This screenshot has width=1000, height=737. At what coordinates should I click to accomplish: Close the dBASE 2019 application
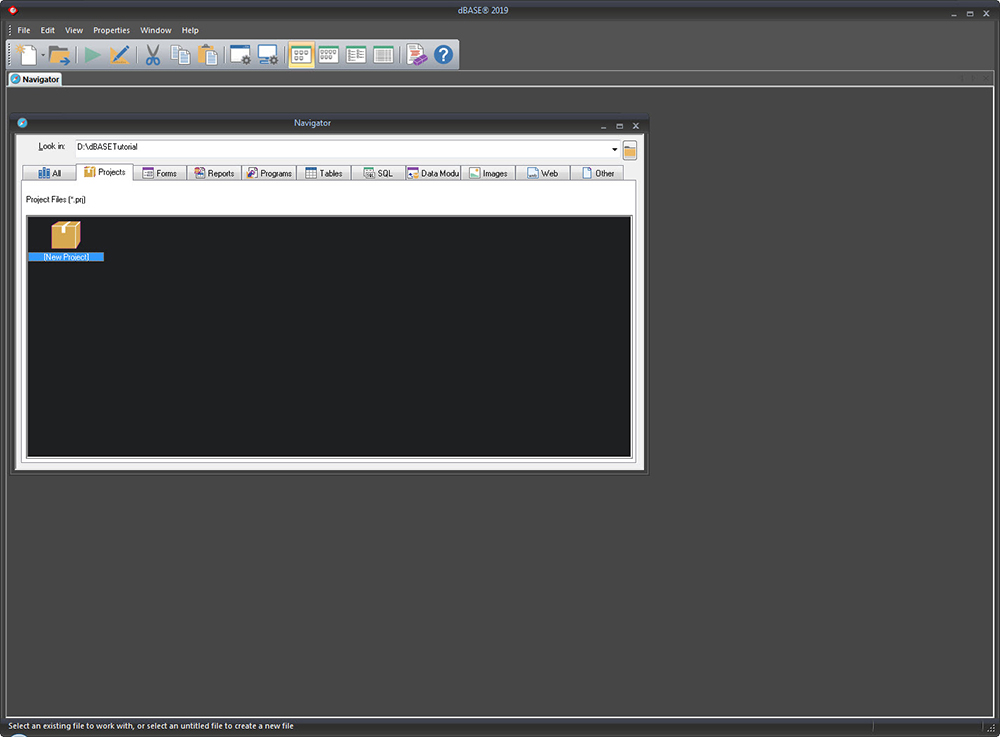(x=986, y=13)
